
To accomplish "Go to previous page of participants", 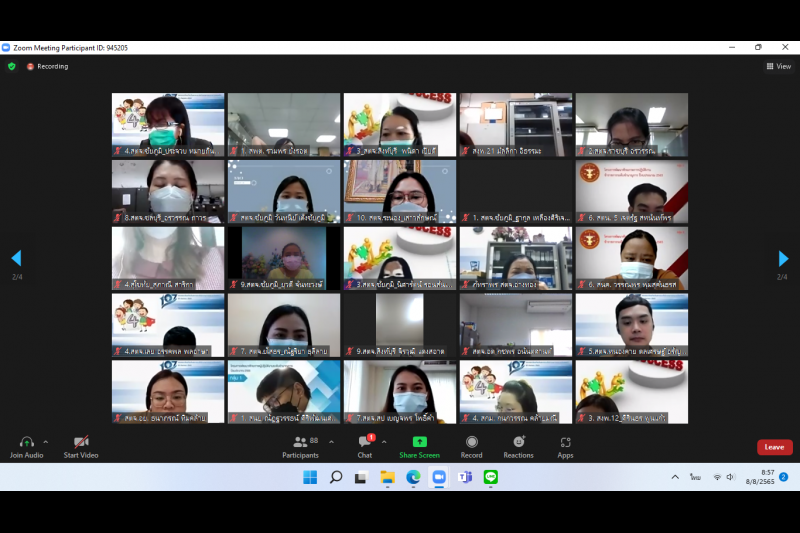I will pos(16,258).
